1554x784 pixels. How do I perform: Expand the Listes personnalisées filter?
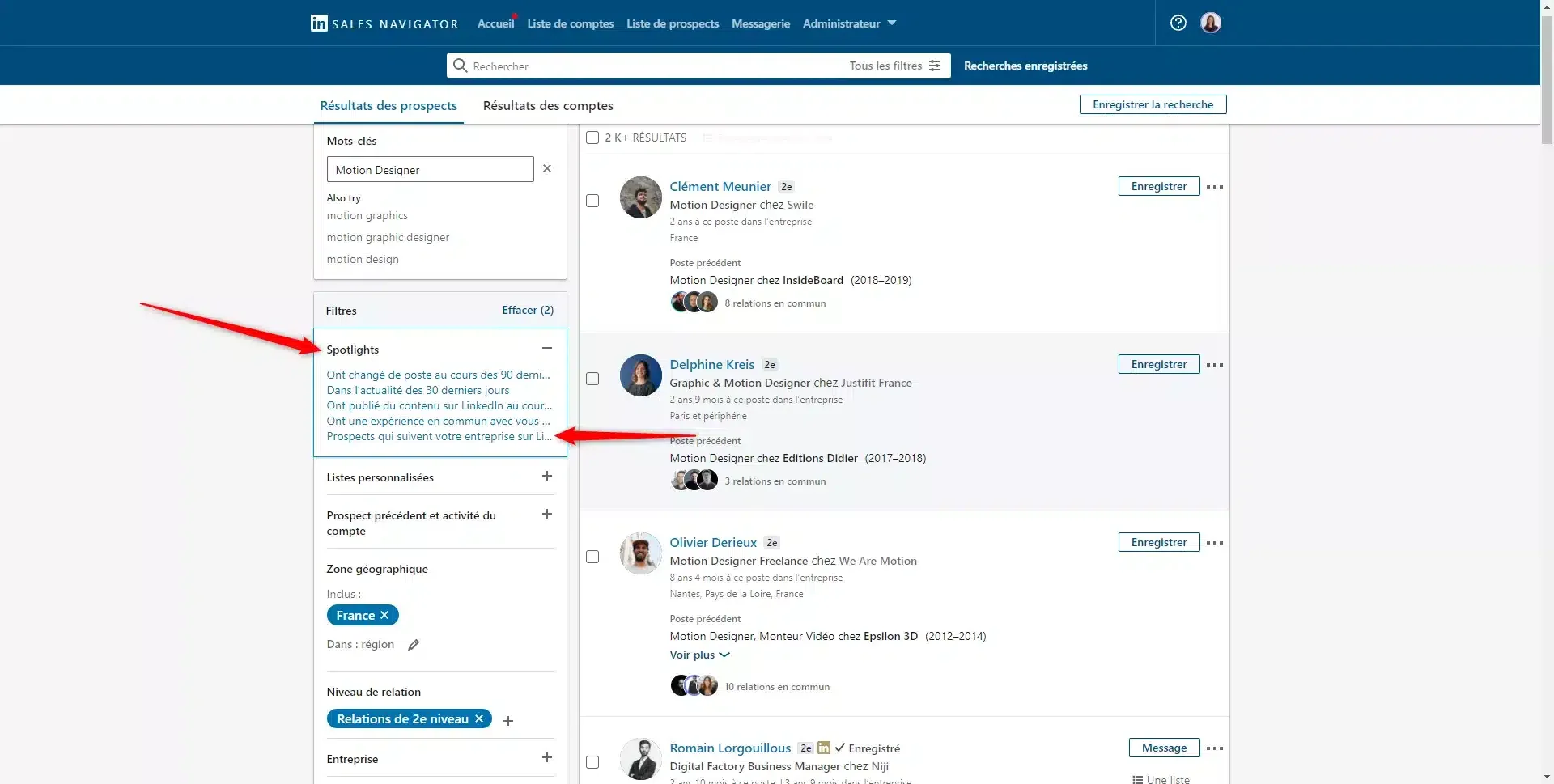547,476
